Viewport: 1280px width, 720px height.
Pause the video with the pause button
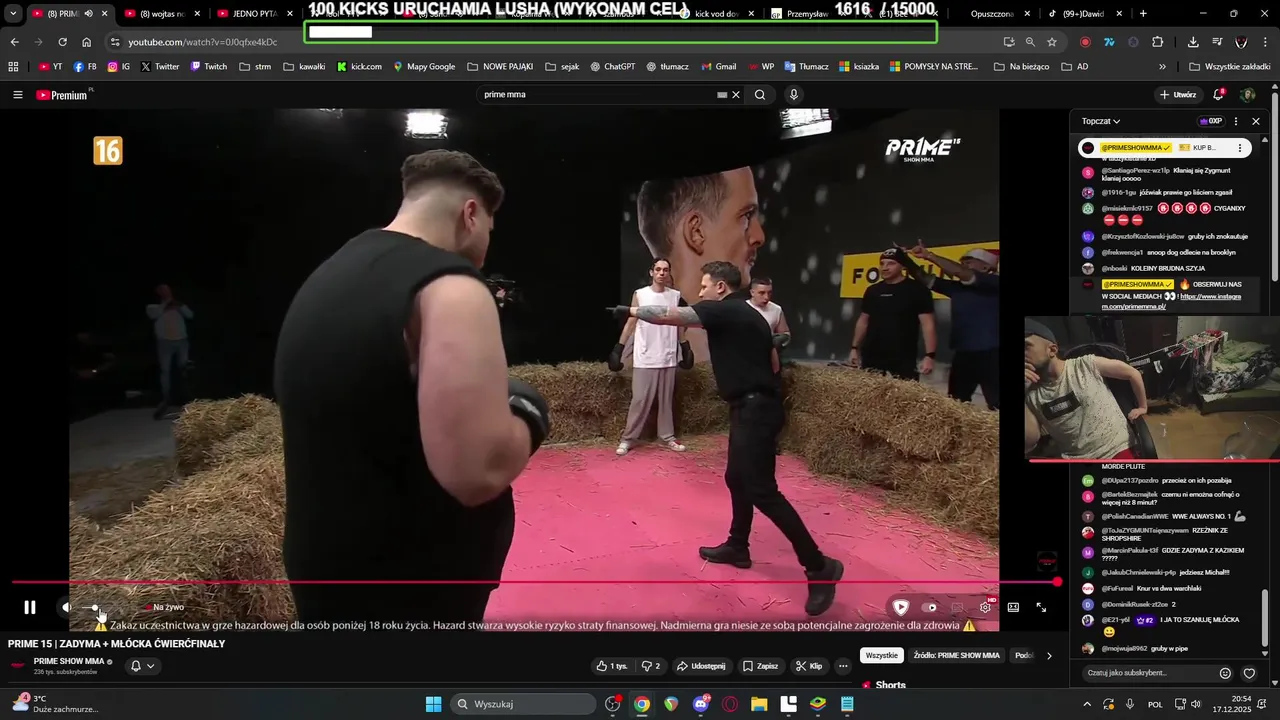click(30, 607)
